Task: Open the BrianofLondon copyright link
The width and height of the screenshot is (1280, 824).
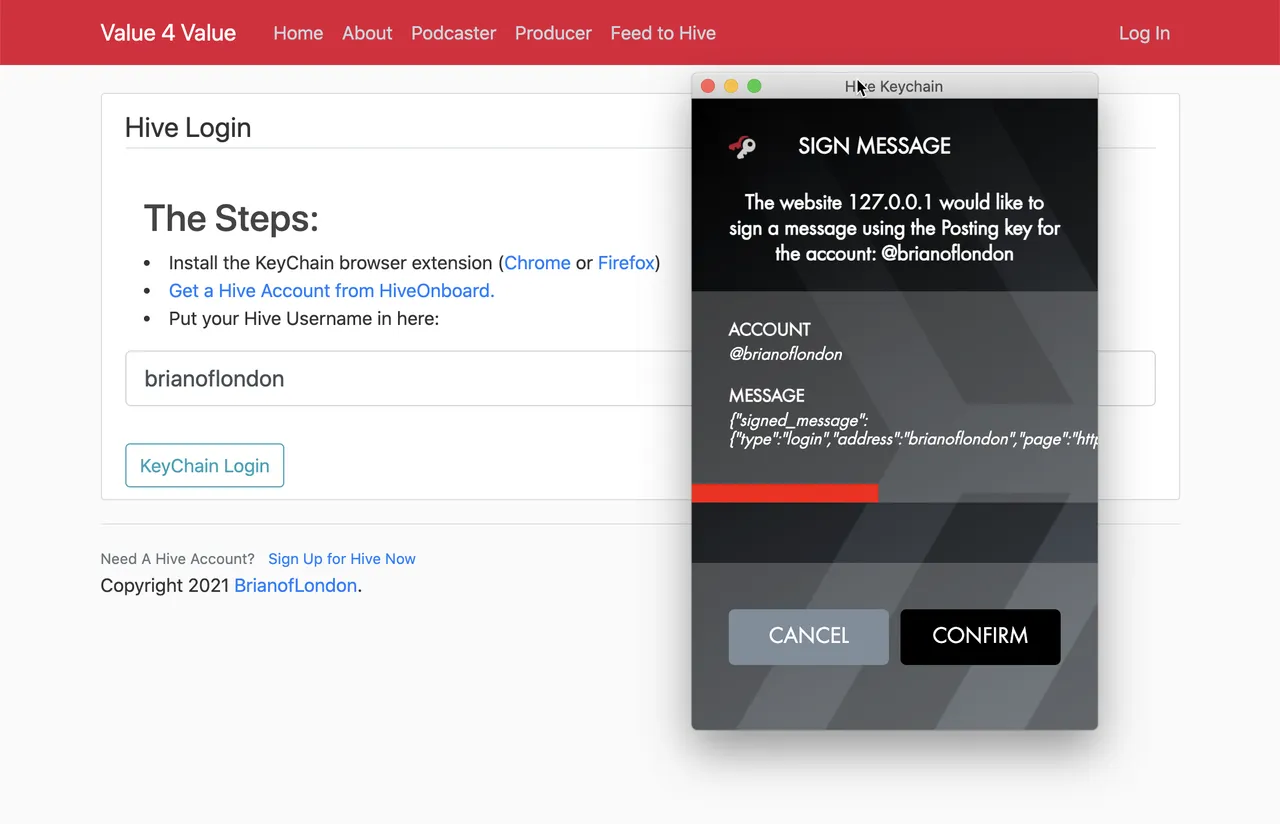Action: point(295,586)
